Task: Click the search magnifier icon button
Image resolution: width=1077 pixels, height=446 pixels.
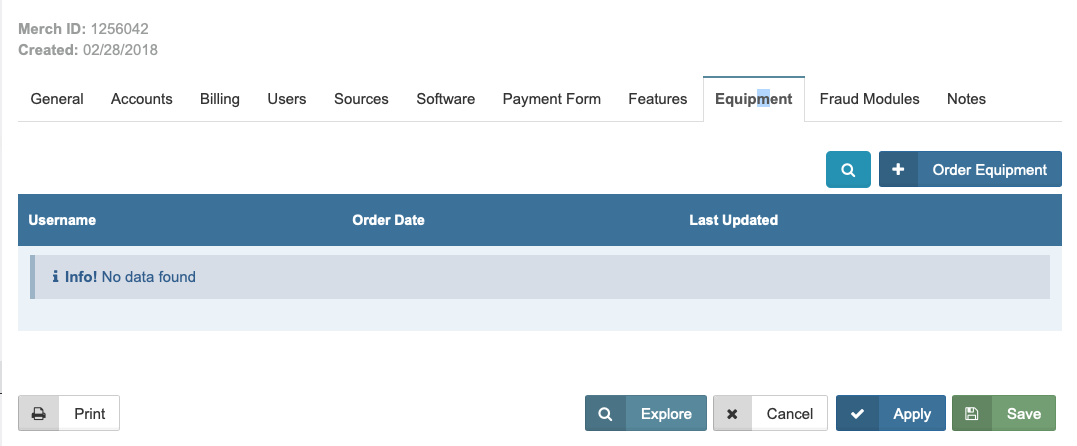Action: tap(848, 170)
